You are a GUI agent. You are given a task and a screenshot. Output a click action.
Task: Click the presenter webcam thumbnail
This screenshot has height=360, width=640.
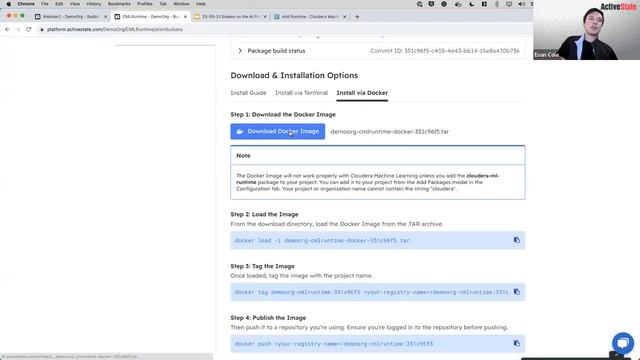587,30
